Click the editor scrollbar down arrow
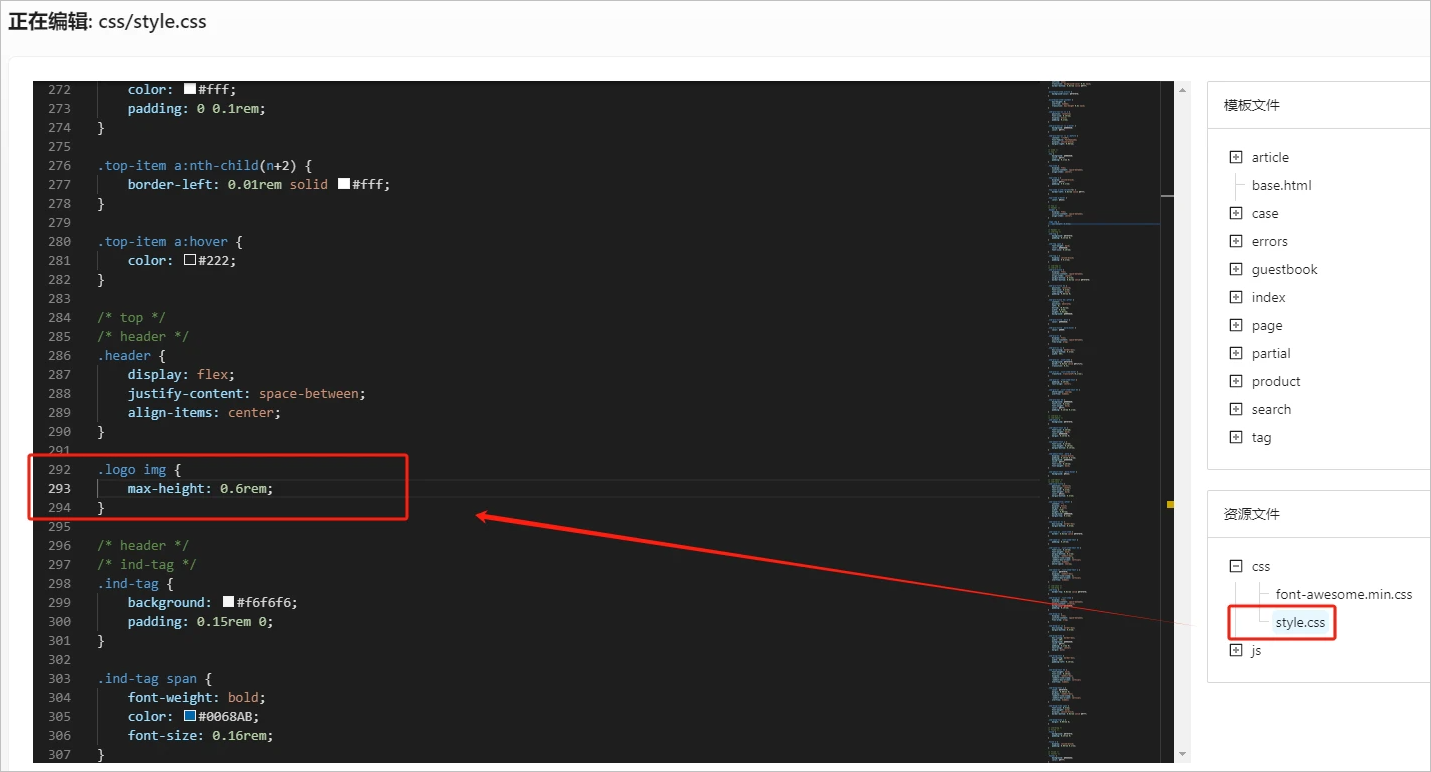 click(x=1182, y=754)
